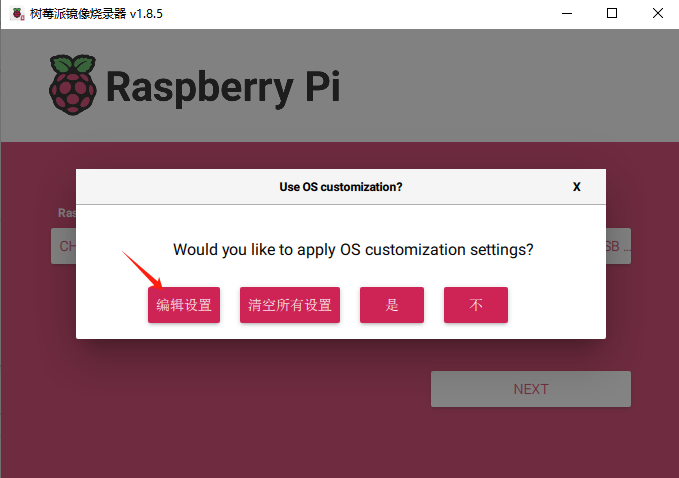Decline with the 不 button
679x478 pixels.
tap(476, 305)
